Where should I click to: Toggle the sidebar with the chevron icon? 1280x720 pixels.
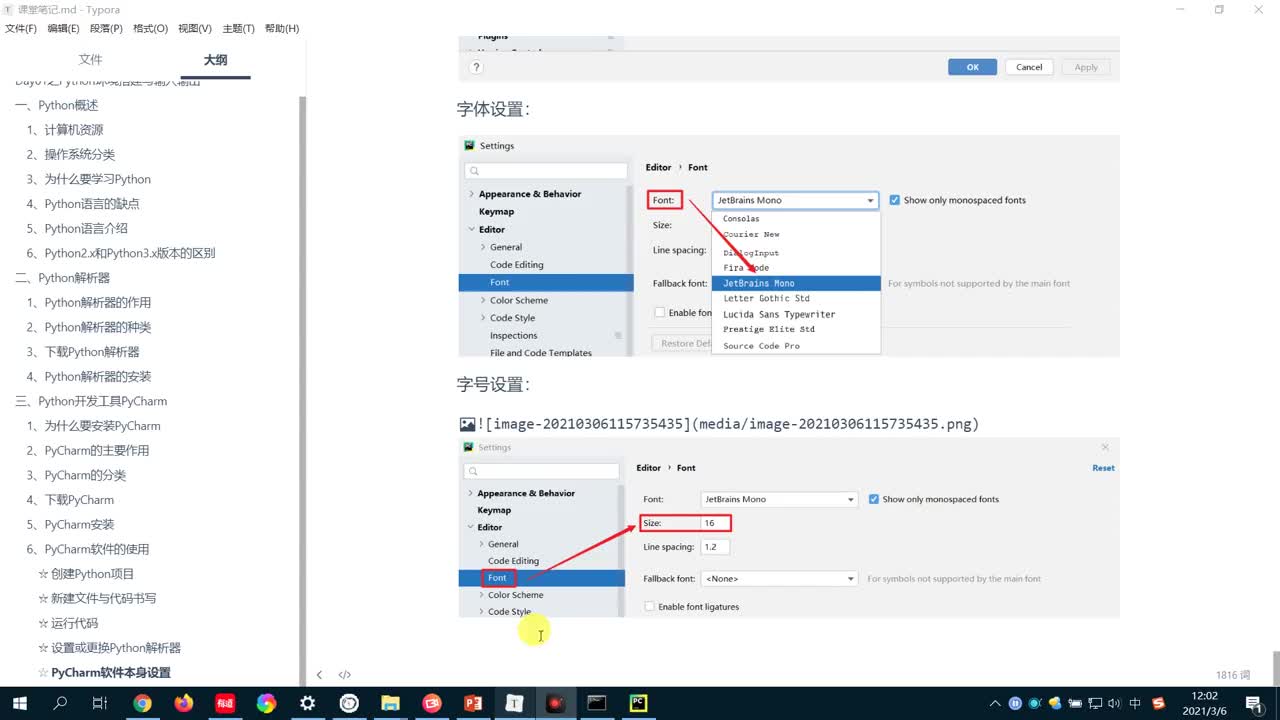[319, 675]
